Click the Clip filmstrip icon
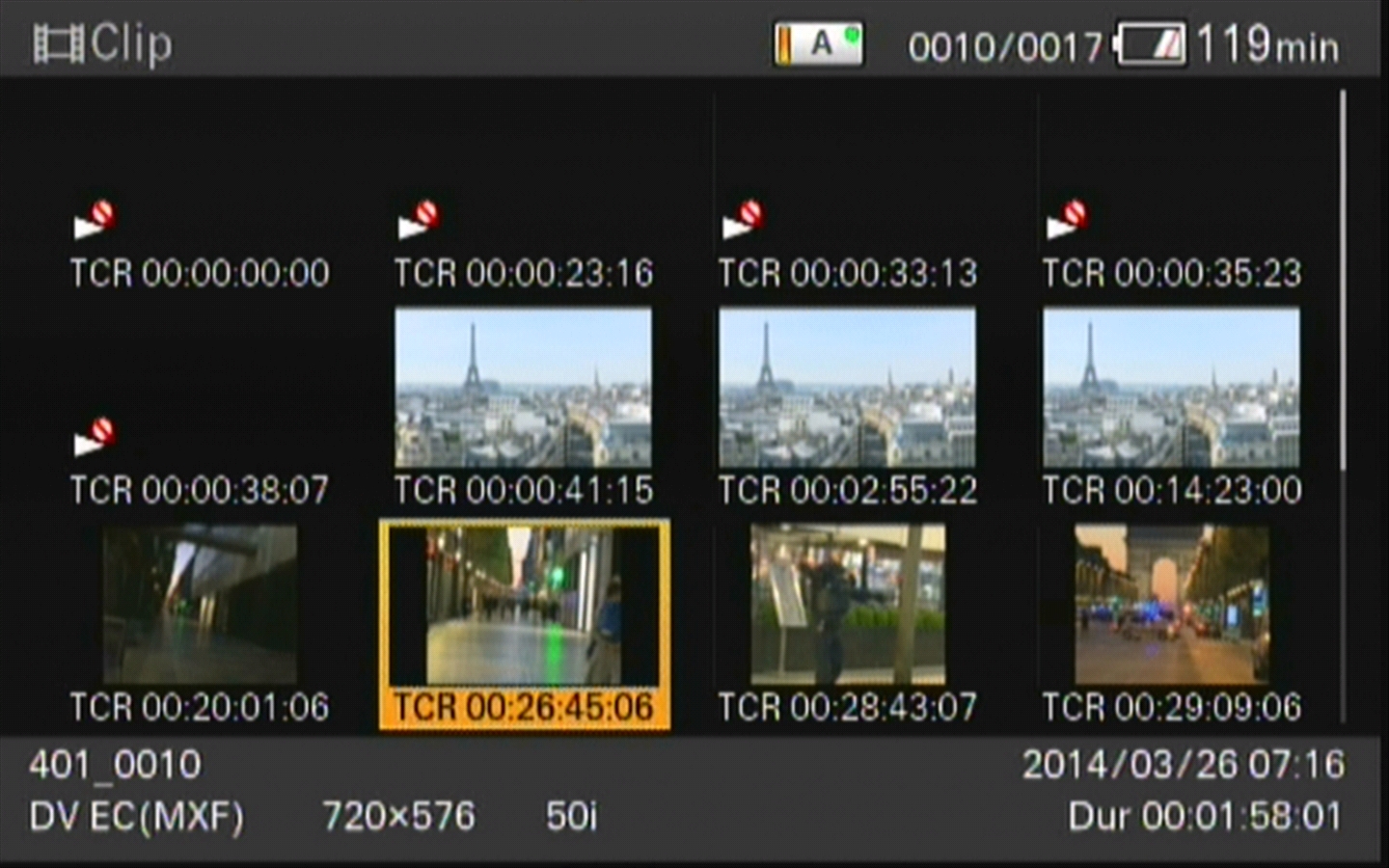The width and height of the screenshot is (1389, 868). click(x=58, y=45)
